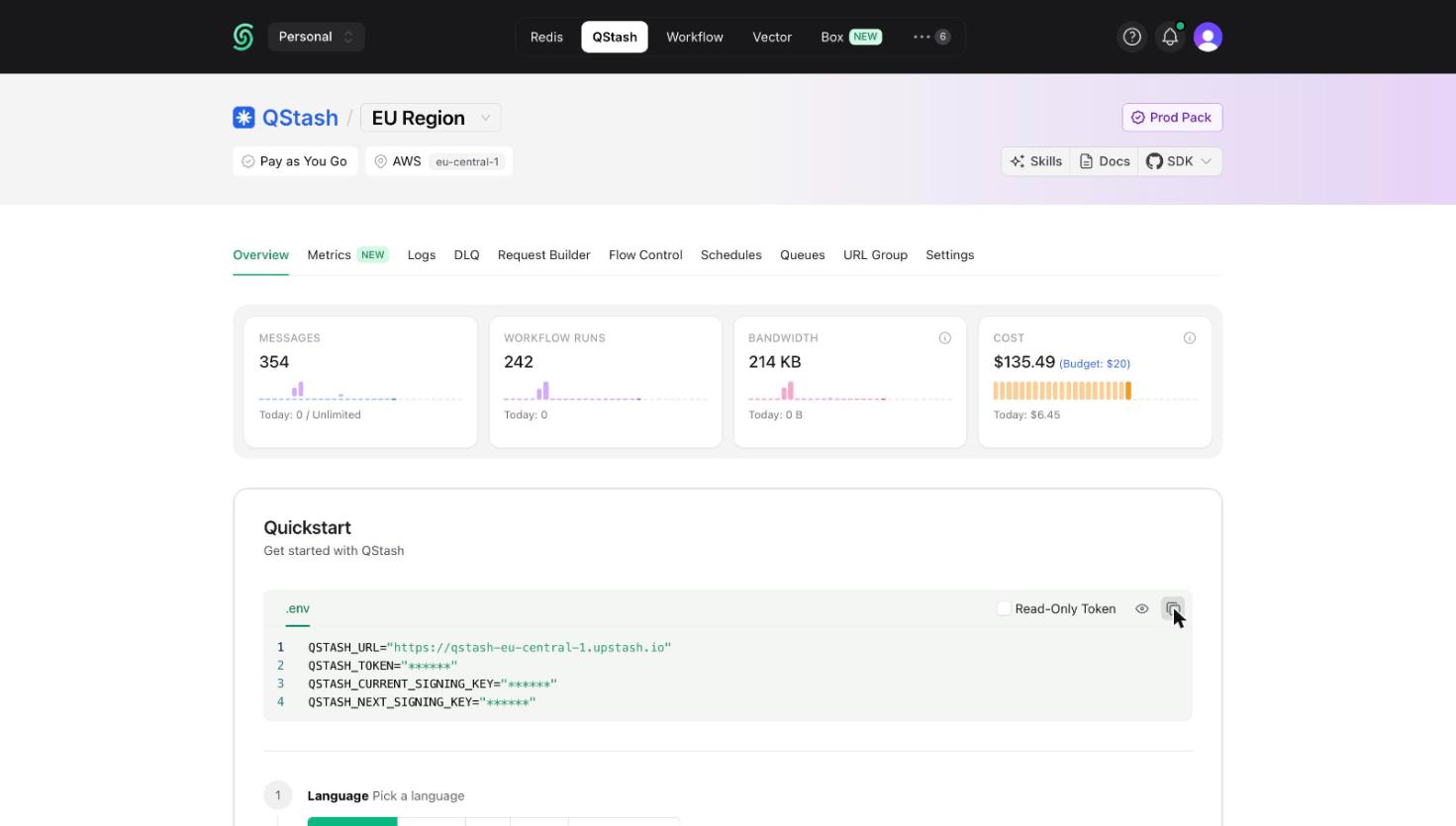Open Skills in the header toolbar
The image size is (1456, 826).
1035,161
